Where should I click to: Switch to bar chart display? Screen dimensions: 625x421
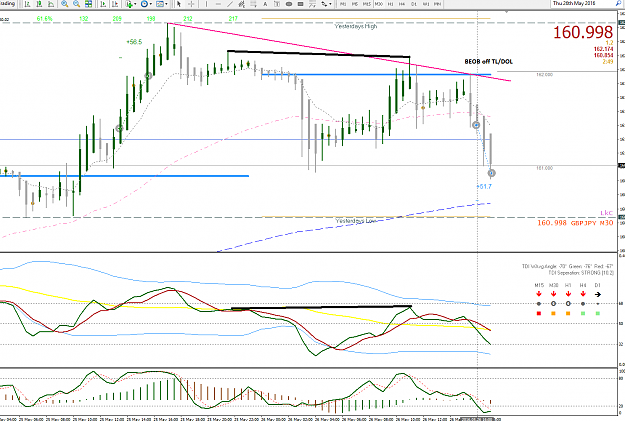click(27, 4)
